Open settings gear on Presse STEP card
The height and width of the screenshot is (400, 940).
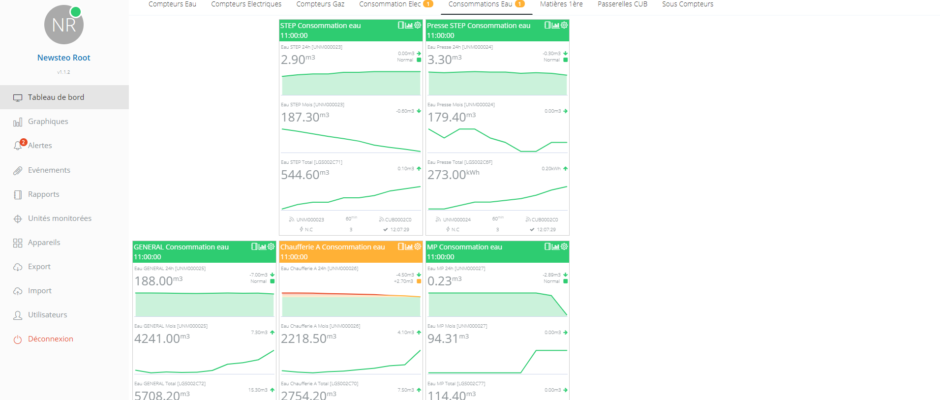click(565, 25)
